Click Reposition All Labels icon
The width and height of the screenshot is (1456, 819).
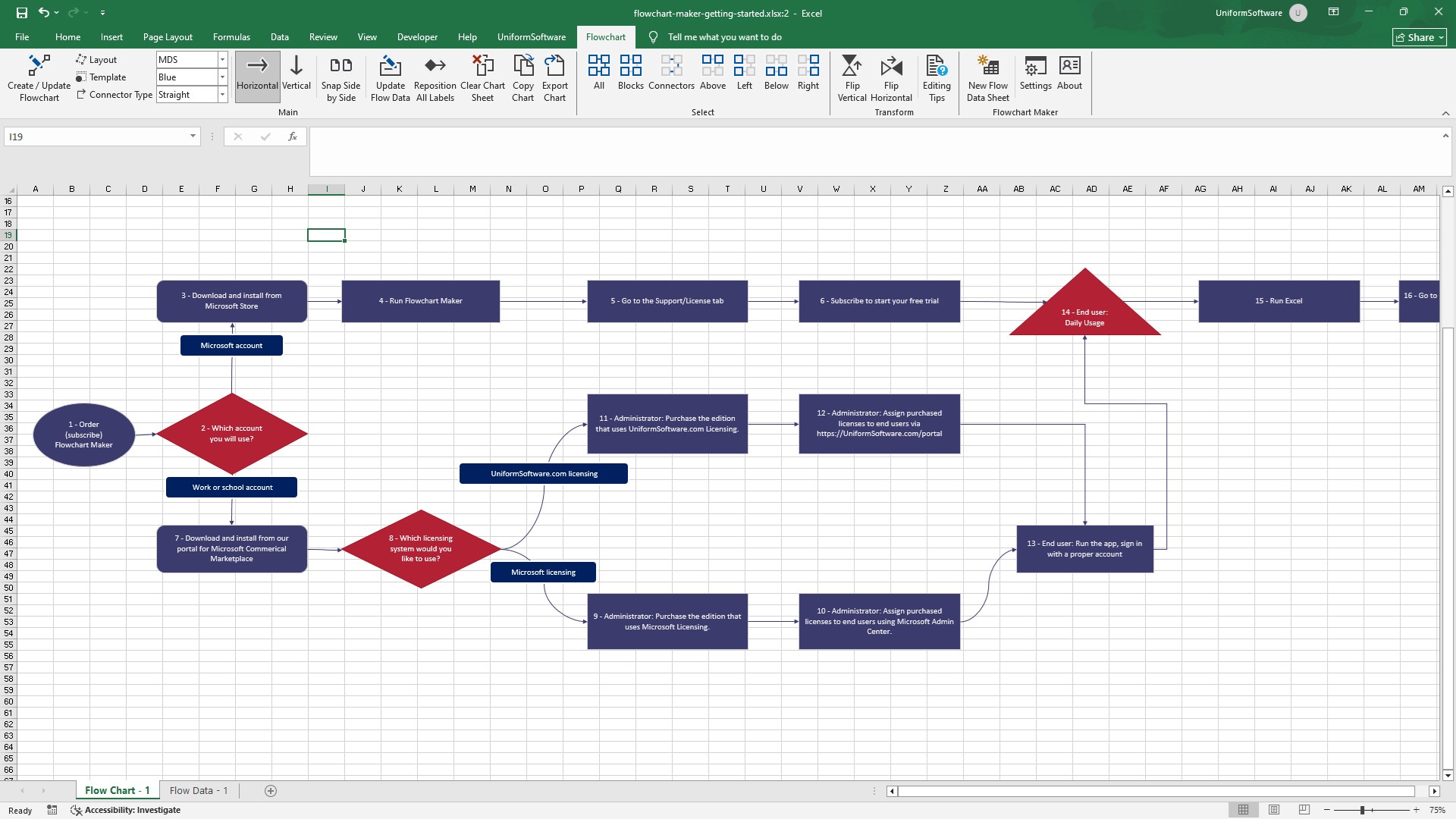pos(435,66)
